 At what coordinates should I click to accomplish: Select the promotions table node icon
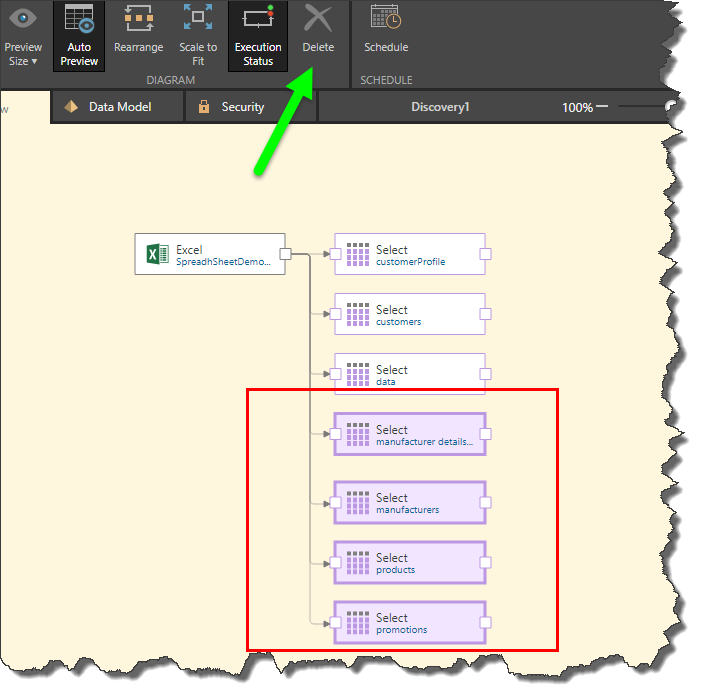tap(358, 623)
